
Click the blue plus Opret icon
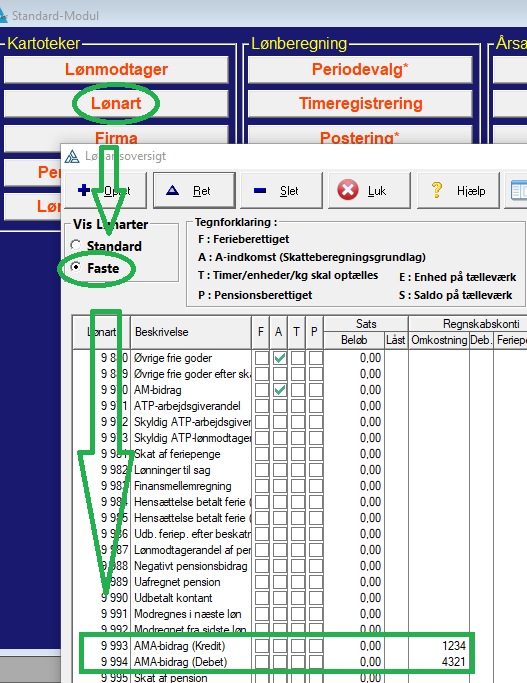point(84,190)
